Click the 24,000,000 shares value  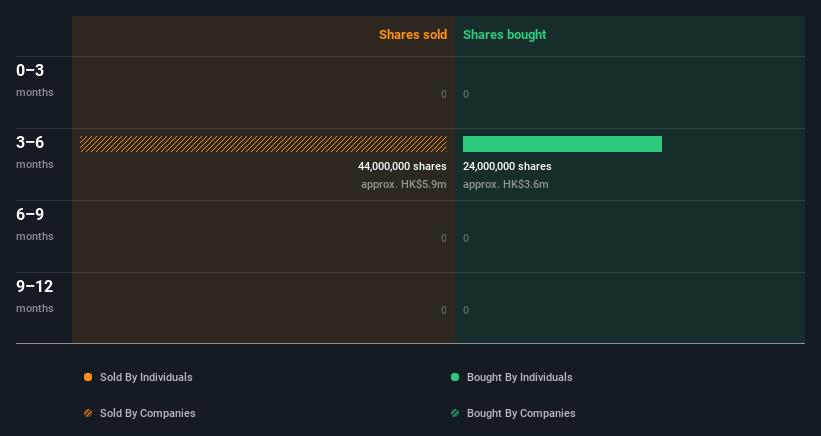click(x=507, y=166)
